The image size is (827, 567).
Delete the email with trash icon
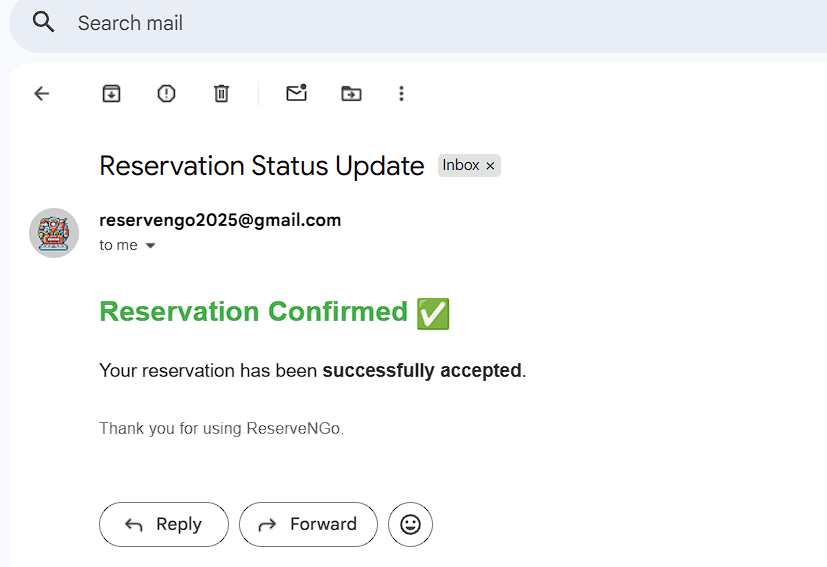(221, 93)
